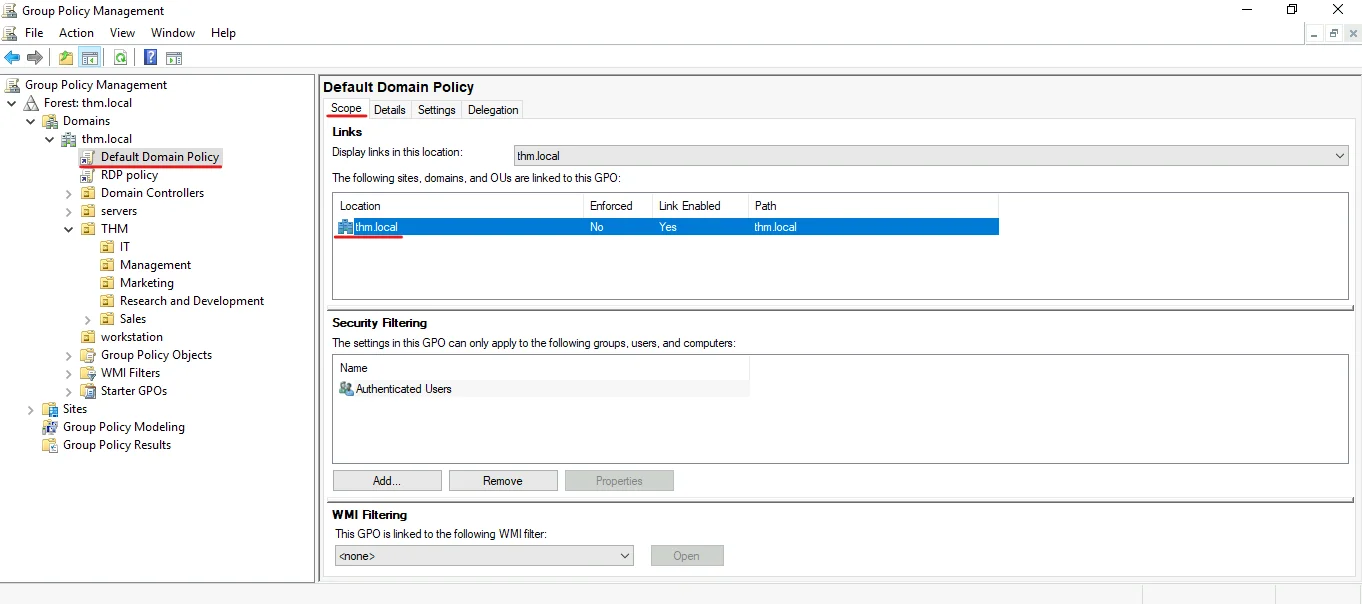Open the Window menu

tap(173, 33)
